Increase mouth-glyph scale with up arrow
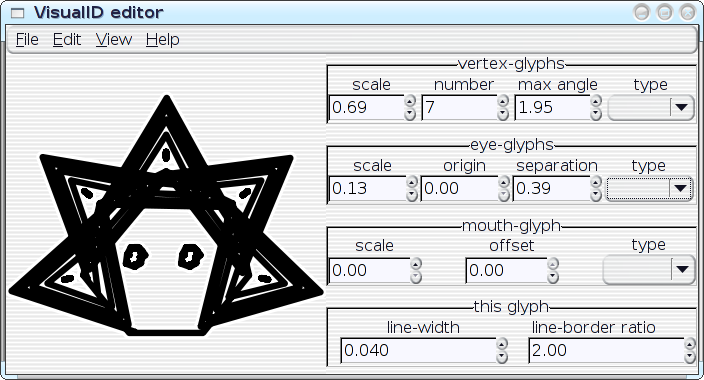Image resolution: width=704 pixels, height=380 pixels. coord(416,264)
